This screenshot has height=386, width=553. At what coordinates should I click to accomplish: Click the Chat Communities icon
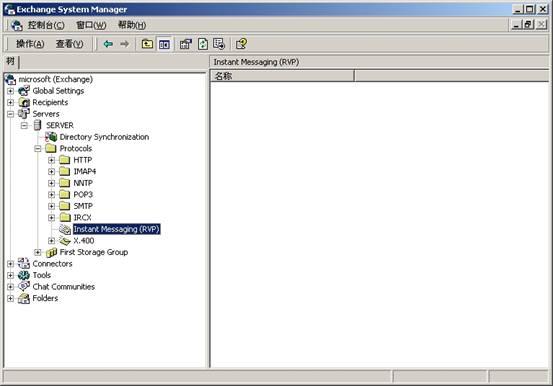(x=24, y=287)
